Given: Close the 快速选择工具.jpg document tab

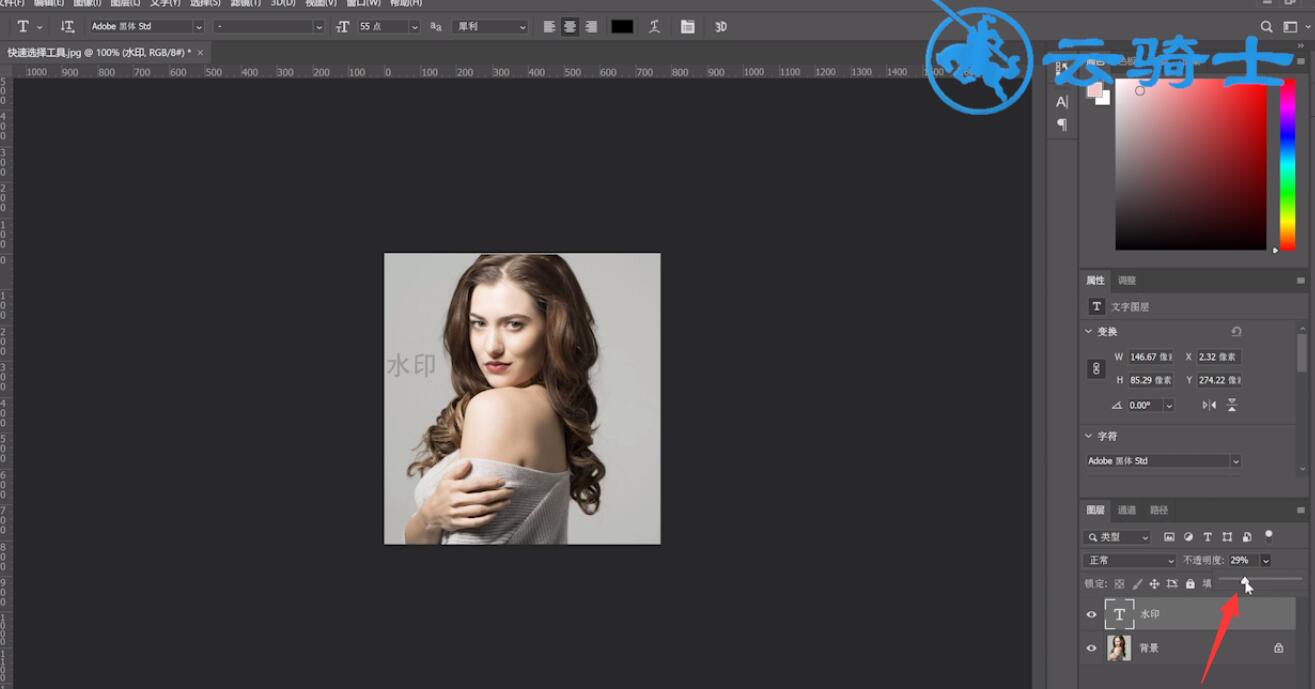Looking at the screenshot, I should point(201,52).
